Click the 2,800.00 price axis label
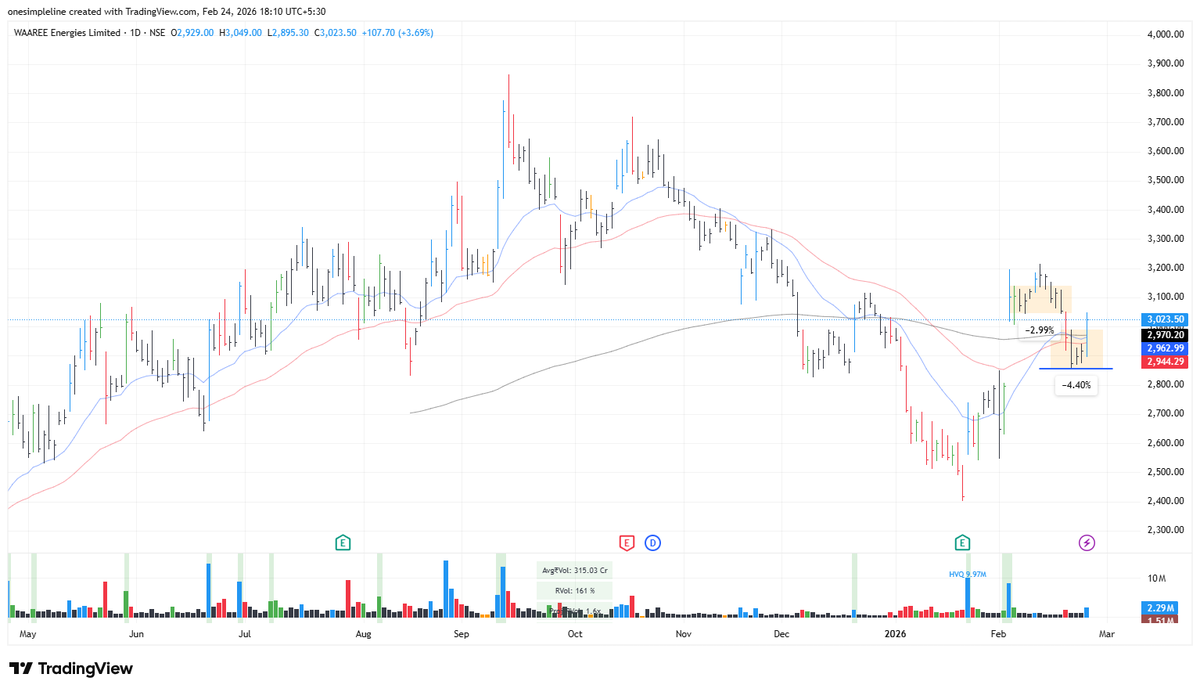The height and width of the screenshot is (692, 1200). pyautogui.click(x=1165, y=384)
